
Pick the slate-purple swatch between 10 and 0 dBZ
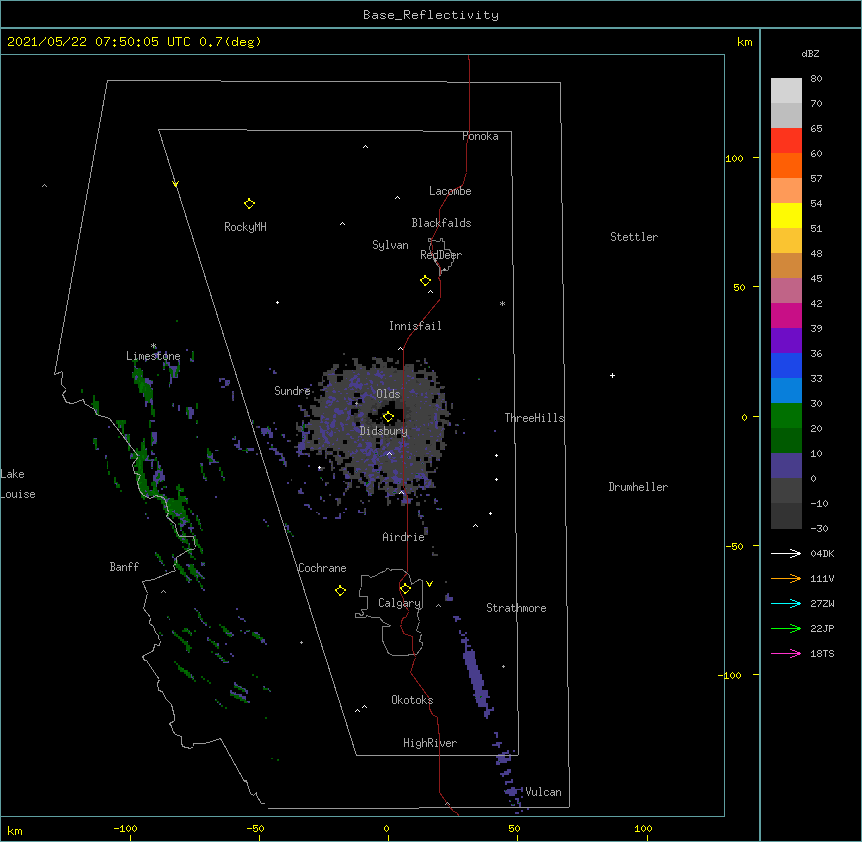point(786,466)
